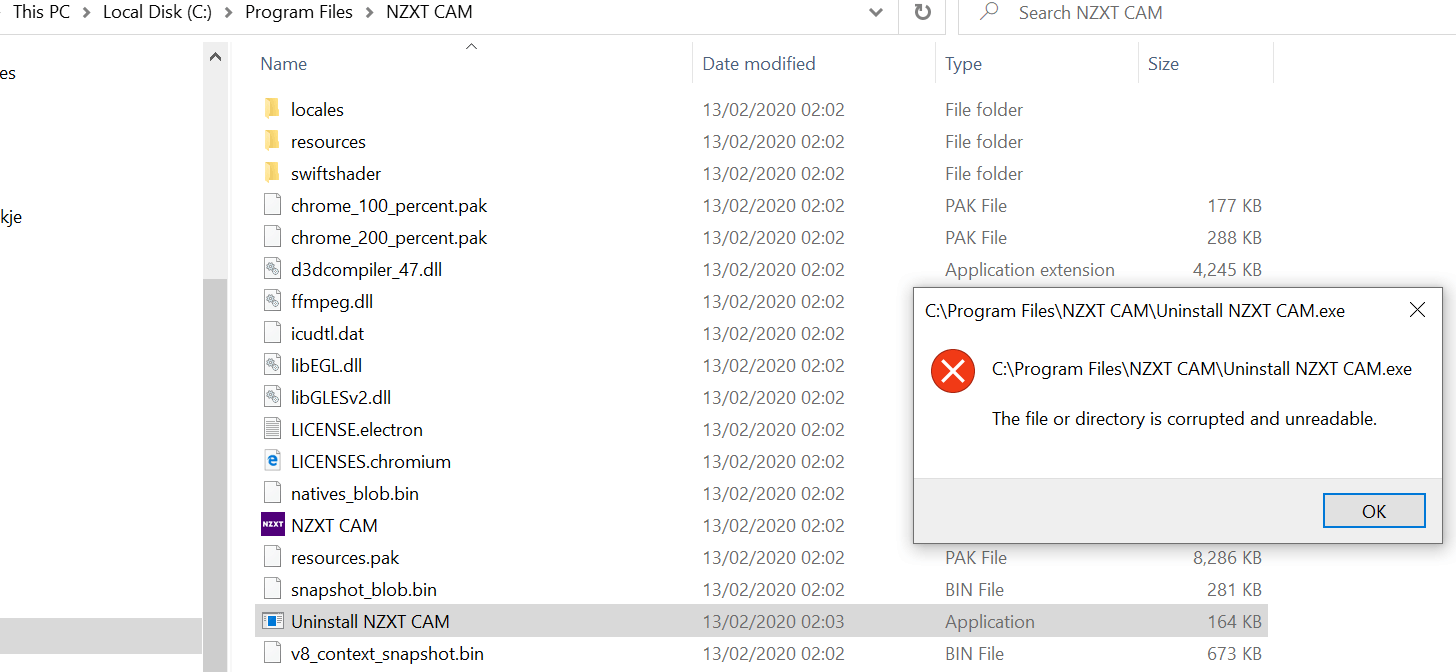Close the error dialog with X

(1417, 311)
